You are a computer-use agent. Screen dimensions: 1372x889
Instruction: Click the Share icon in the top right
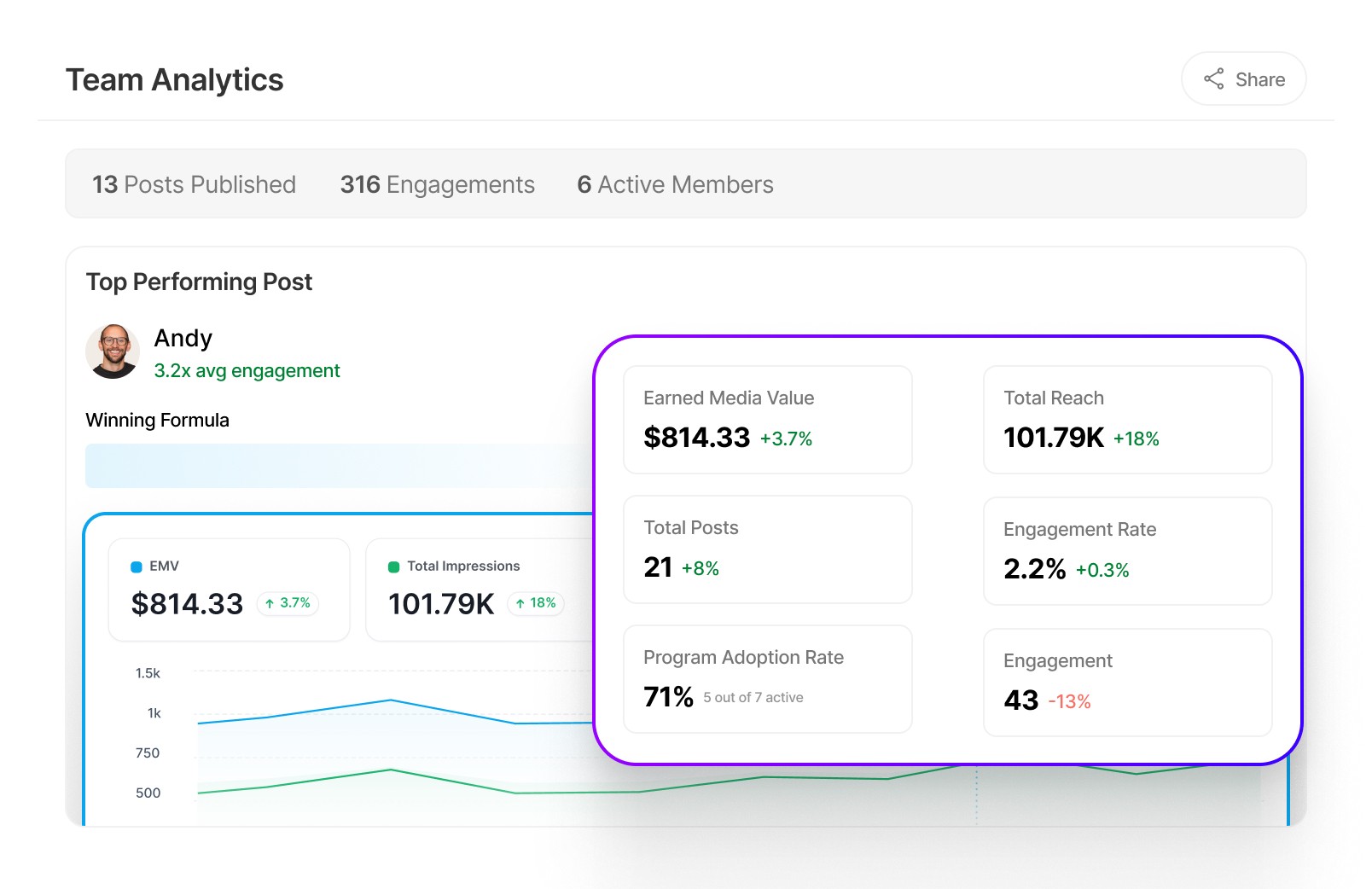click(x=1215, y=78)
